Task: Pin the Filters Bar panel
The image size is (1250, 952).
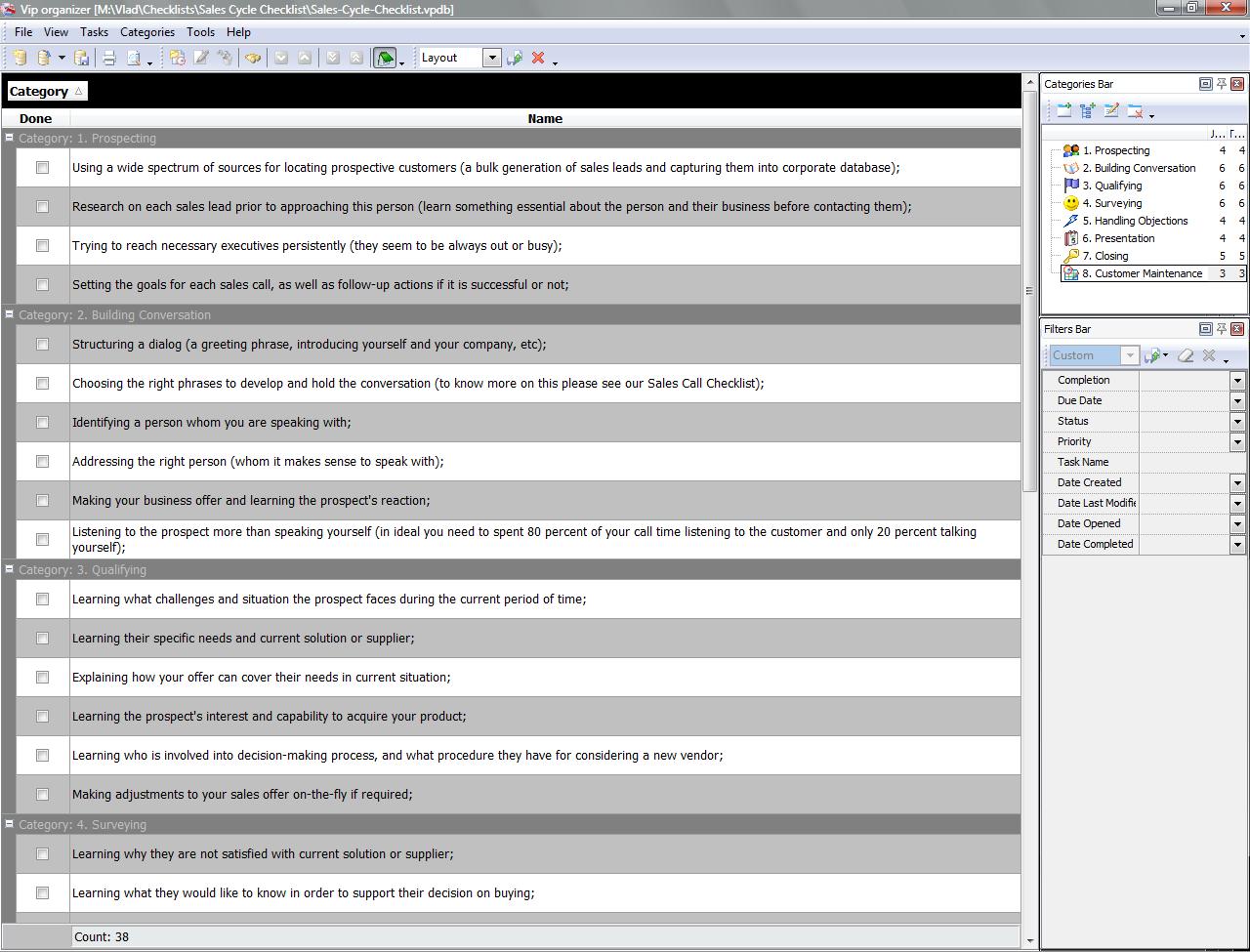Action: click(x=1221, y=329)
